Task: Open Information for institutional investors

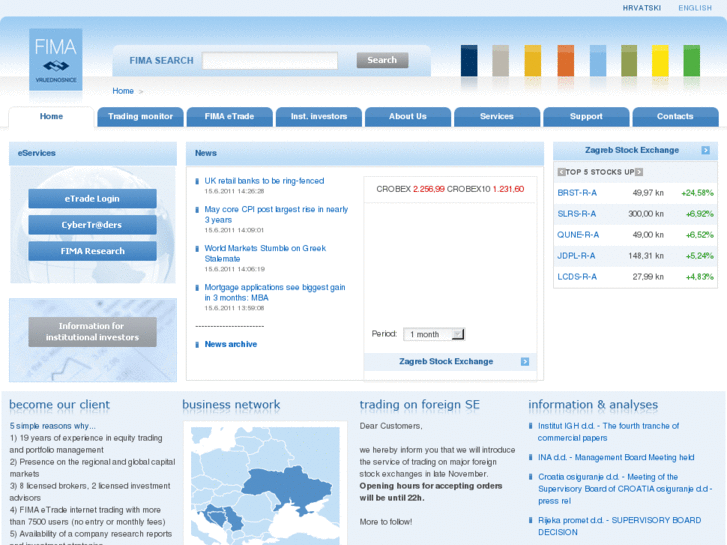Action: (x=92, y=332)
